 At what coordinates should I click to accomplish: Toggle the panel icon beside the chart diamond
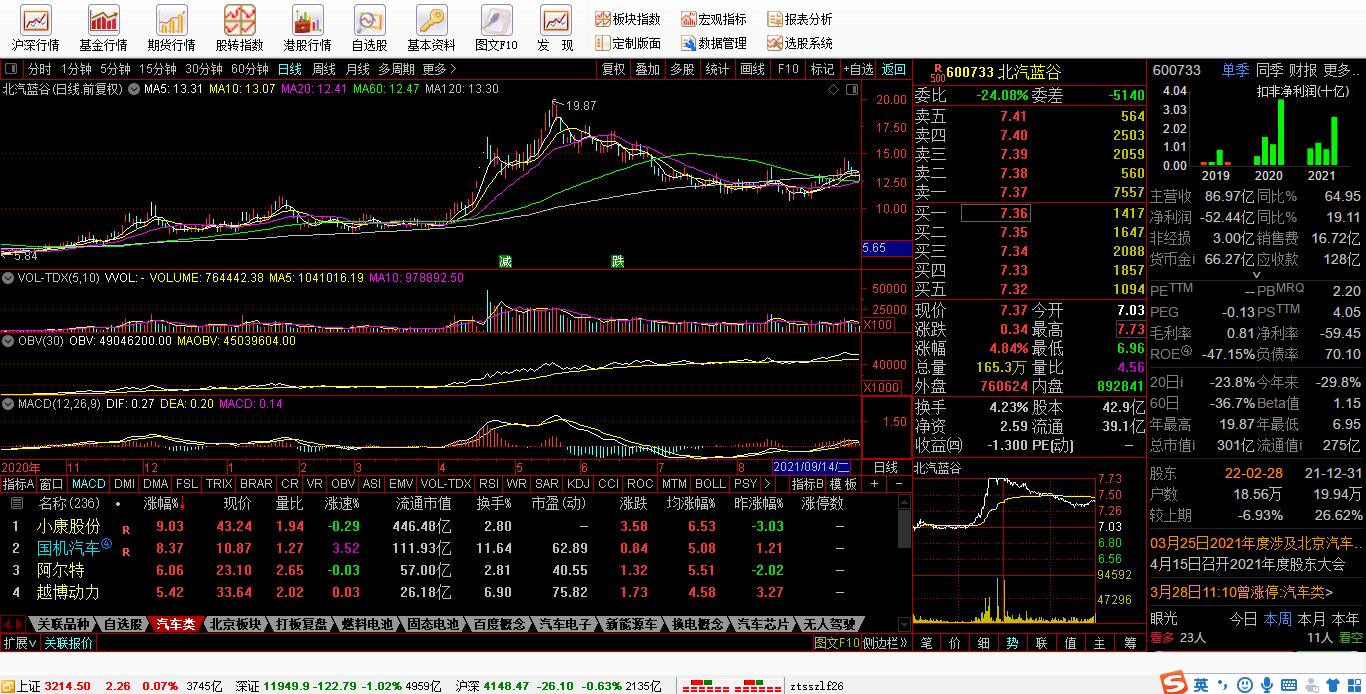coord(851,89)
